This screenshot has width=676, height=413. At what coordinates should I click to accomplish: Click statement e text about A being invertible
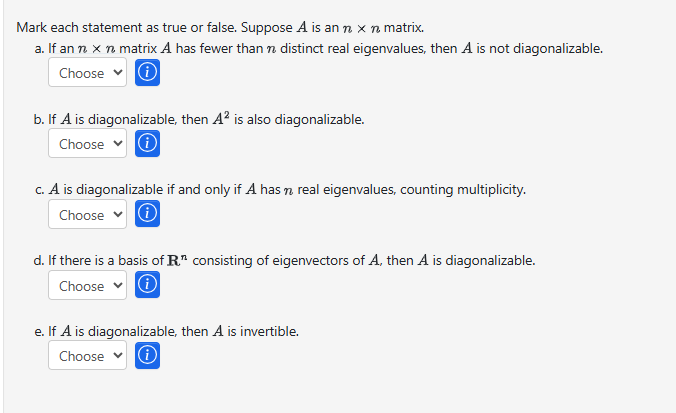(170, 331)
